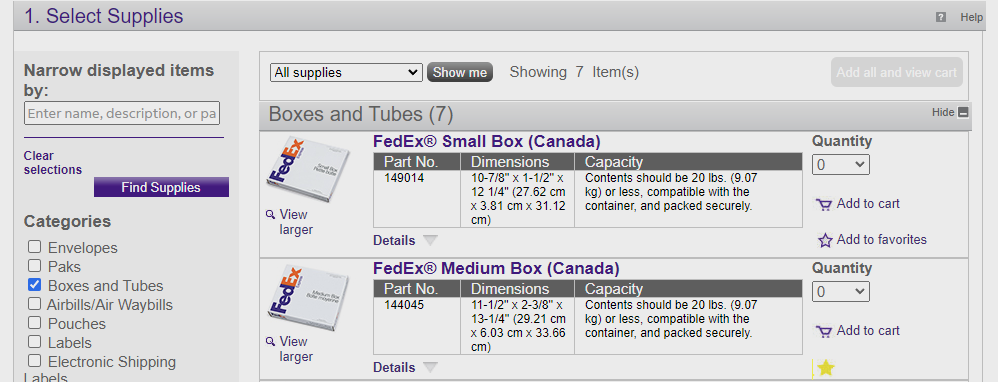The image size is (998, 382).
Task: Click the Medium Box View larger magnifier
Action: tap(271, 341)
